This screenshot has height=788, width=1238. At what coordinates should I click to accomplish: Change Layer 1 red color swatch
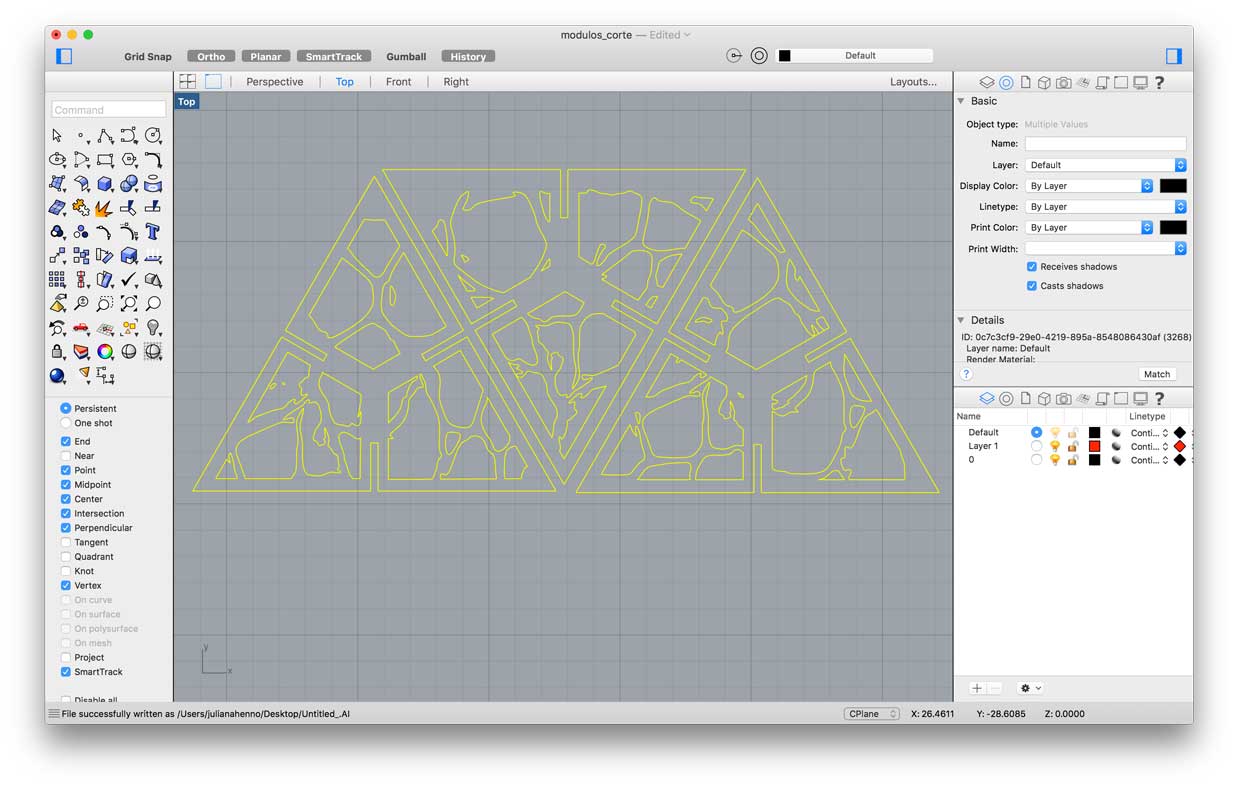1094,446
